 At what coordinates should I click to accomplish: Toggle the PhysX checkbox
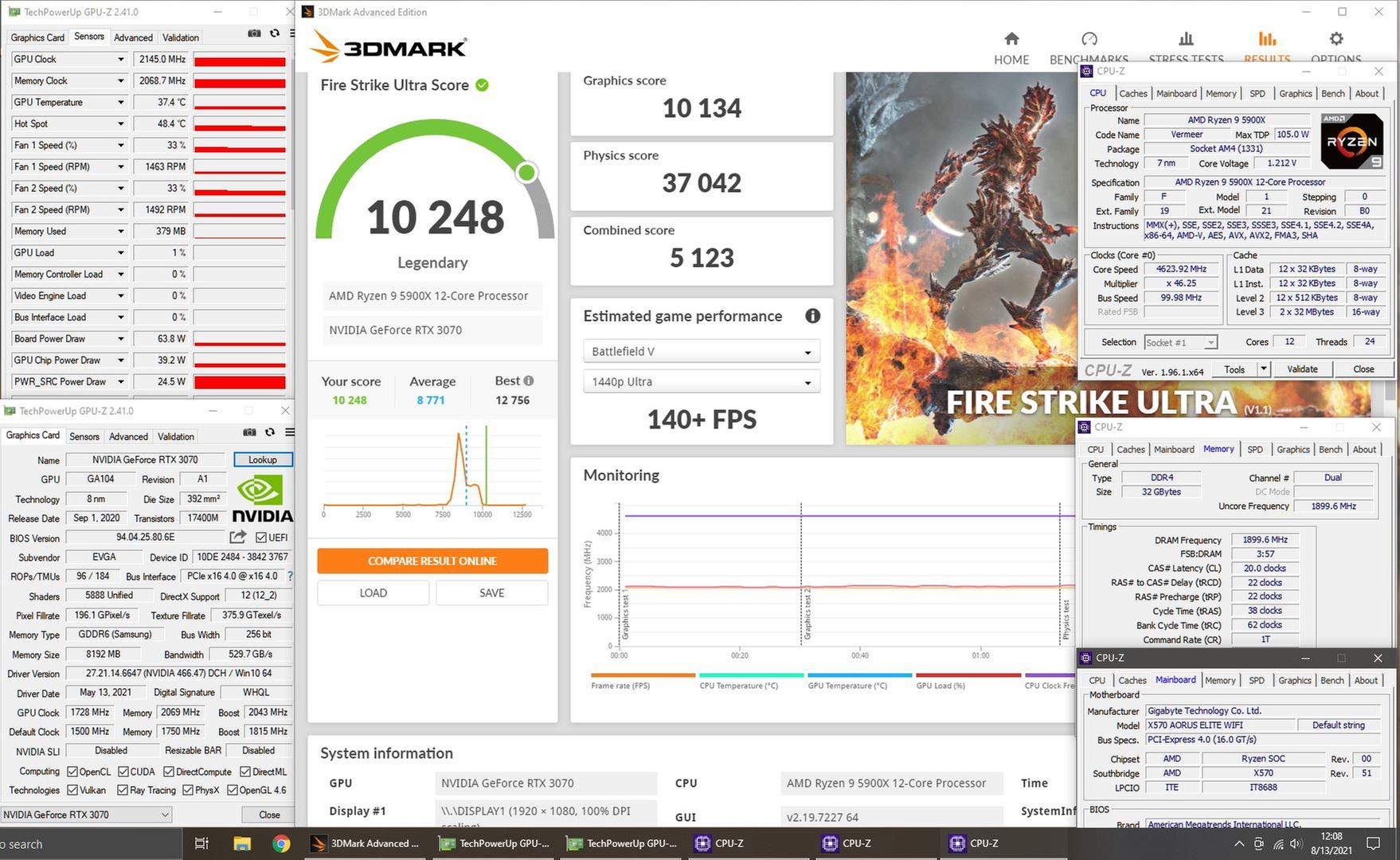click(188, 790)
